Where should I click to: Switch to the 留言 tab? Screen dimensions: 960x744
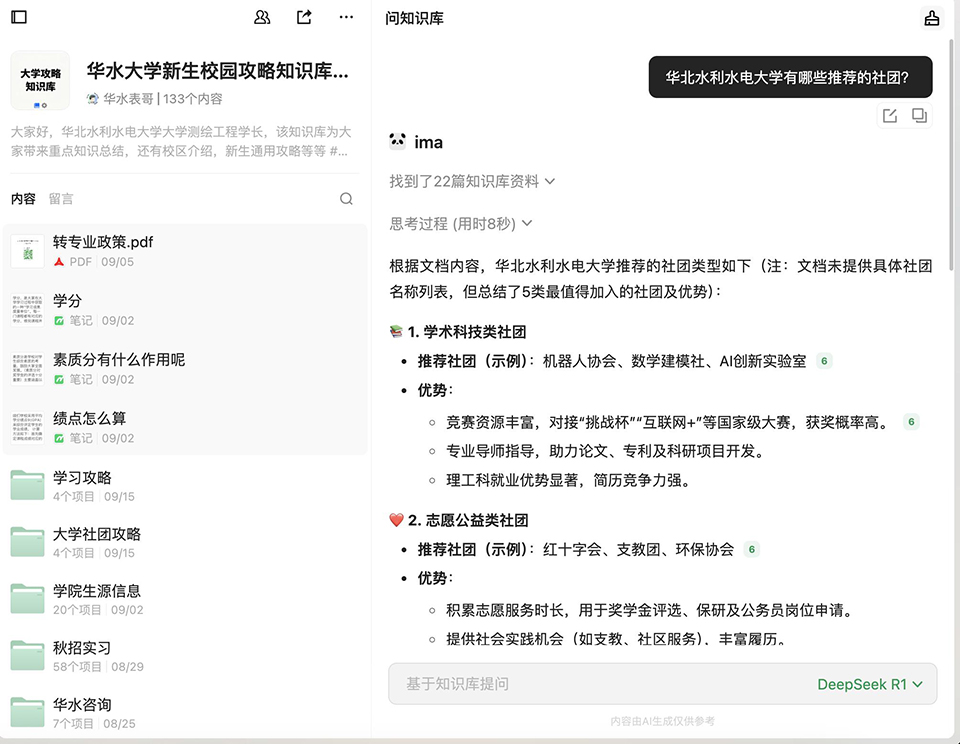coord(61,199)
